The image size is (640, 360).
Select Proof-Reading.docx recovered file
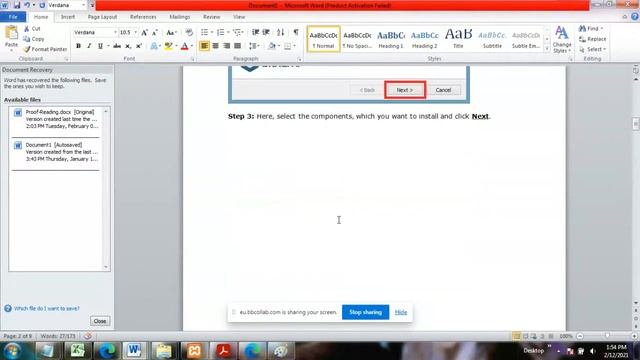point(56,119)
